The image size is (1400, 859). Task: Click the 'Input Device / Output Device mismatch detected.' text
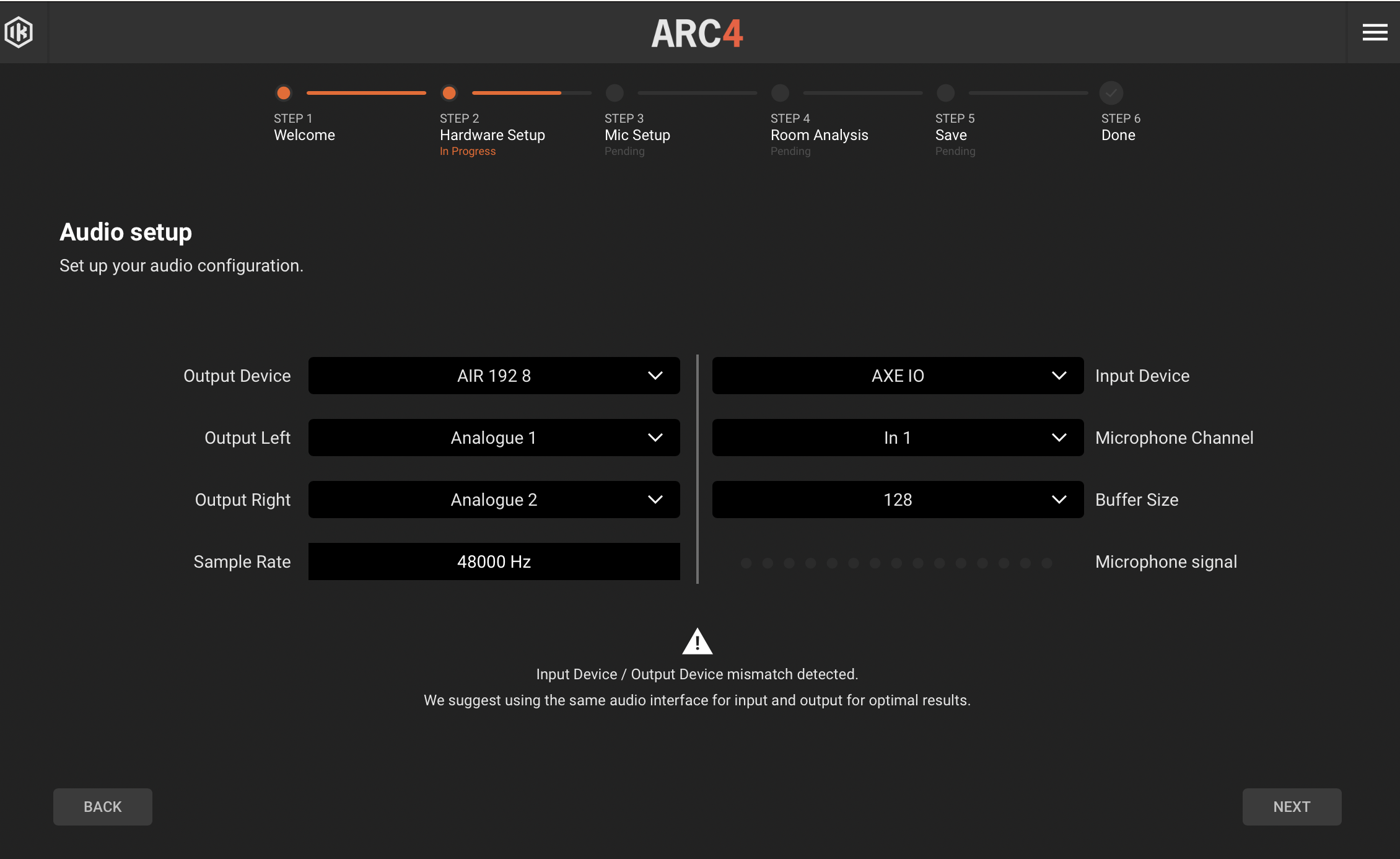click(697, 674)
